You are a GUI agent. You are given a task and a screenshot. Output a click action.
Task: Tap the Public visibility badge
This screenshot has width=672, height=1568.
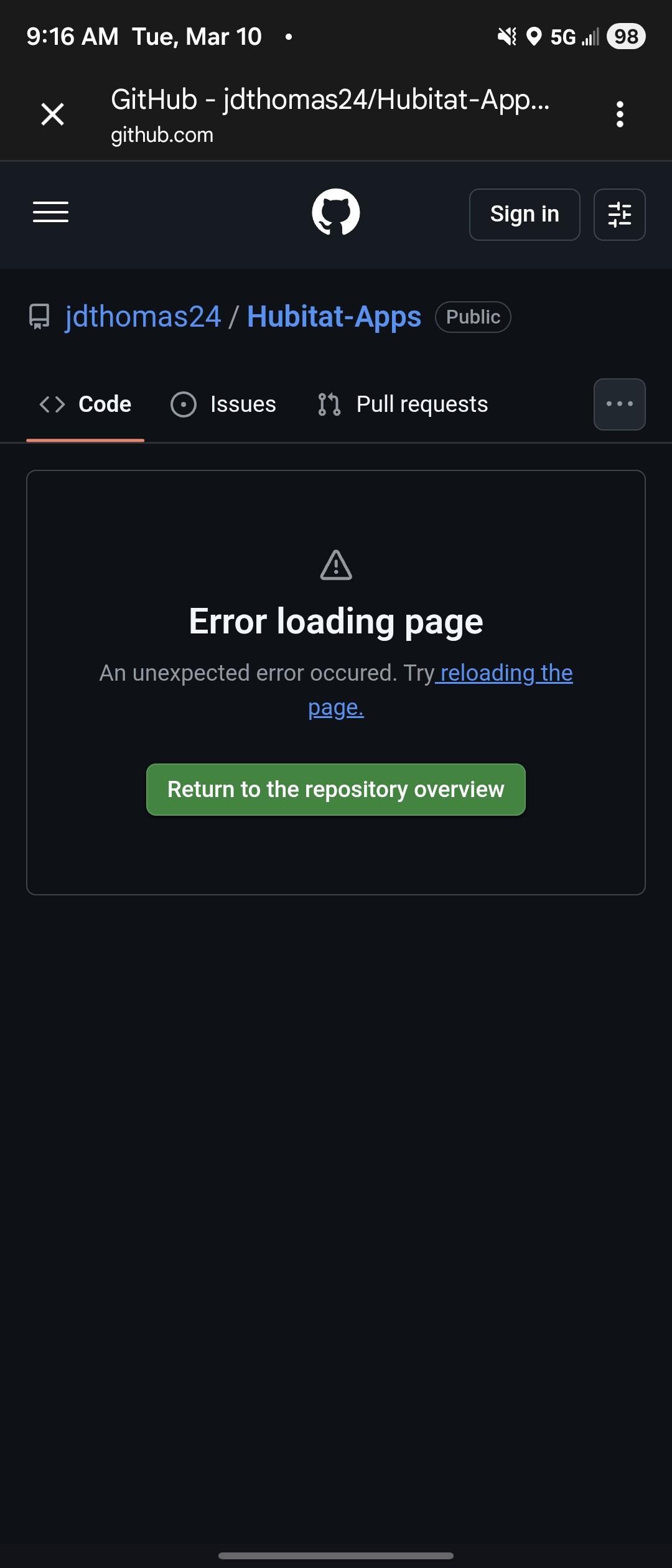coord(473,317)
